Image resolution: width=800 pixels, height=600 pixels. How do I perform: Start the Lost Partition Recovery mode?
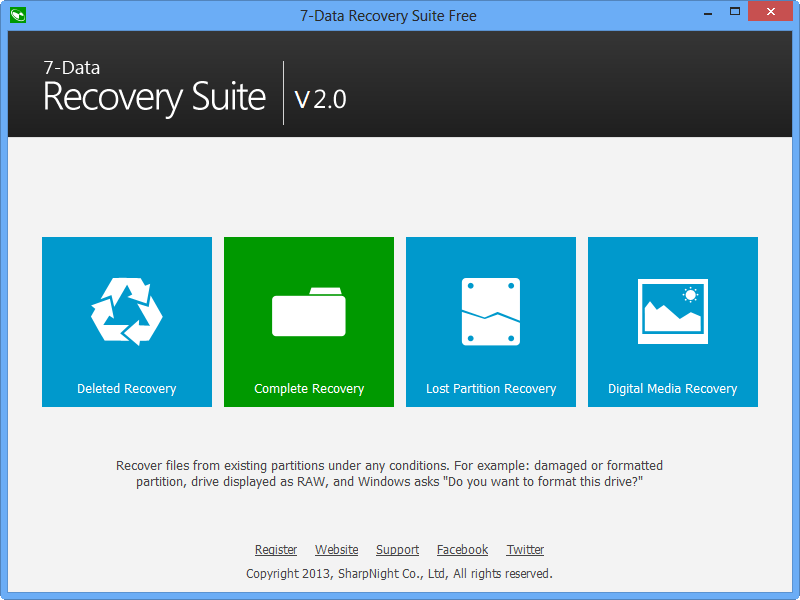point(490,388)
